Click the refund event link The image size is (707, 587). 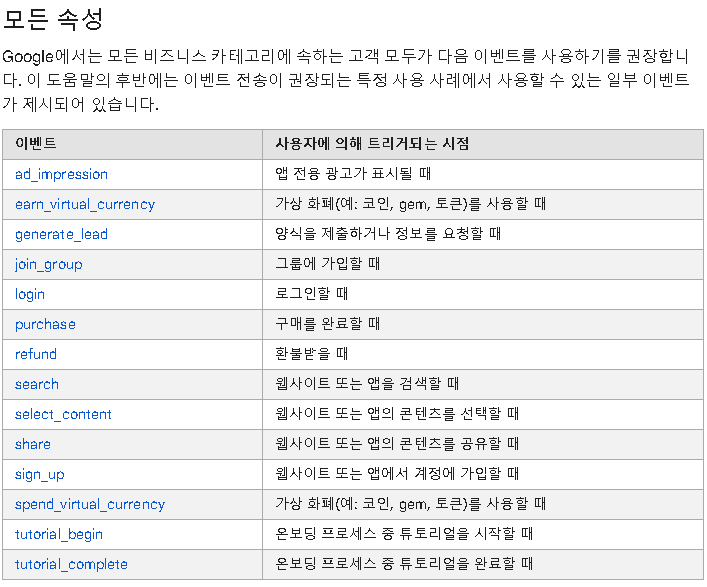(36, 354)
